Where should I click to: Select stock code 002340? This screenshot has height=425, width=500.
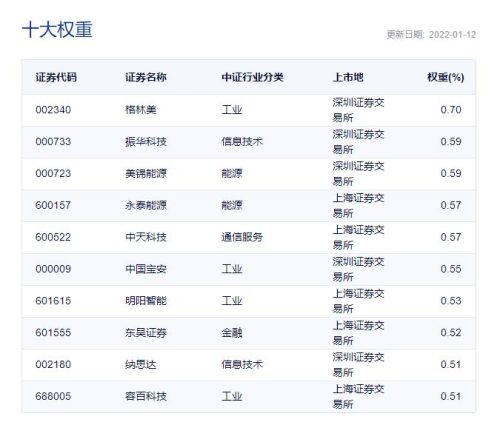(53, 110)
